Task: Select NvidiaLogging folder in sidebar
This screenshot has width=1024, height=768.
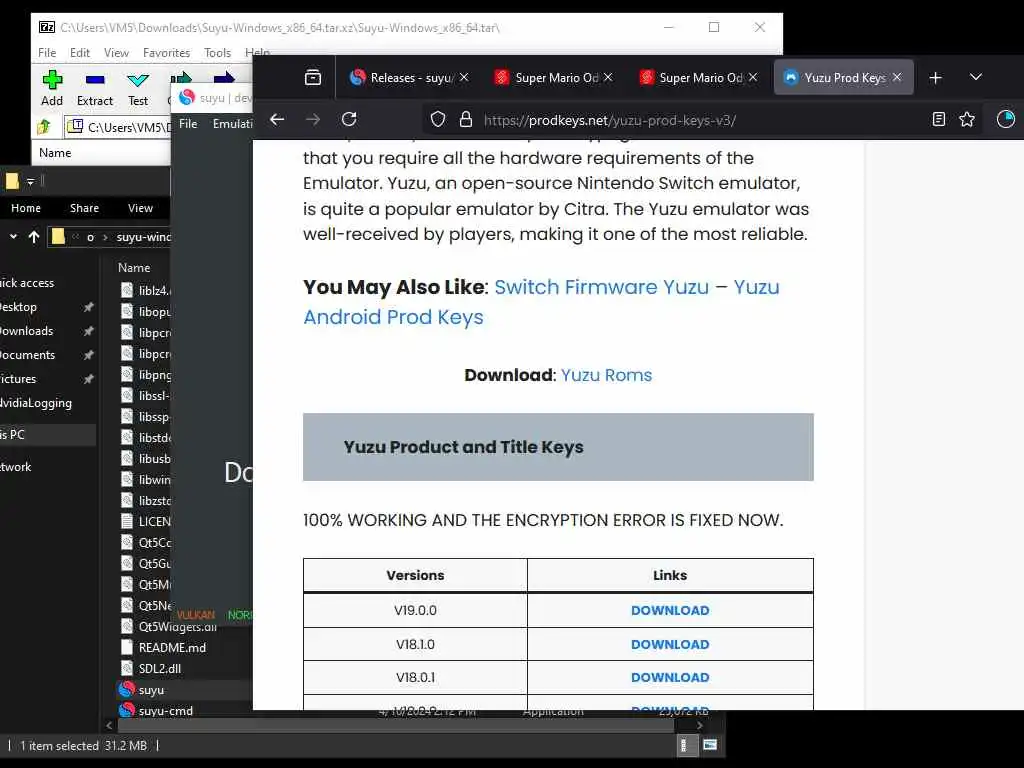Action: coord(36,403)
